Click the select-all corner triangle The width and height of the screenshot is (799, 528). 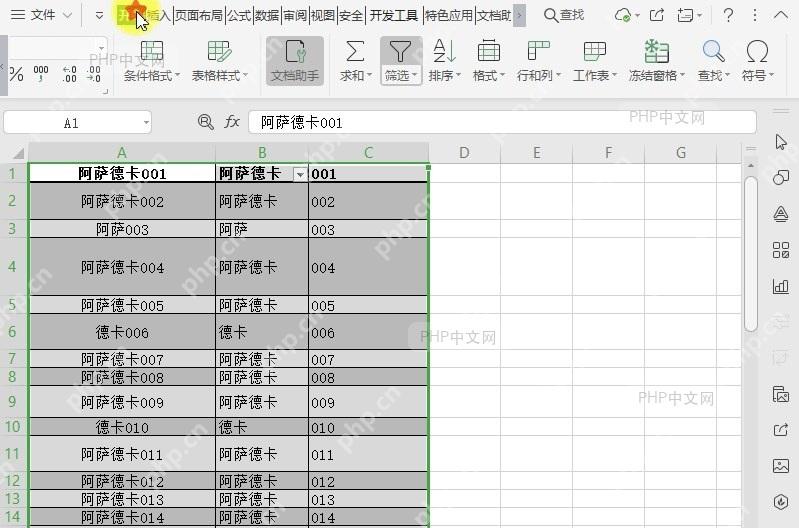click(18, 153)
